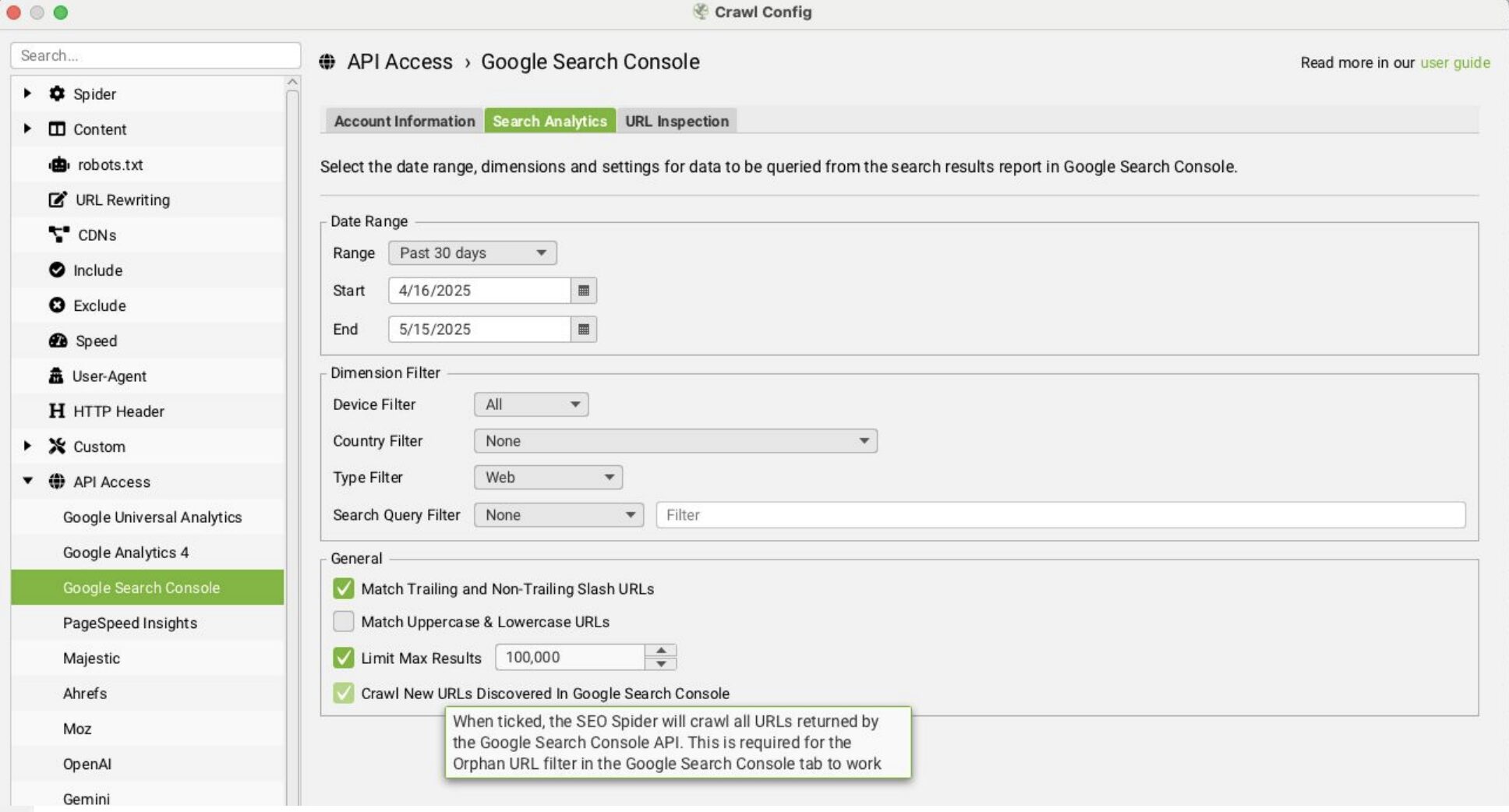Click the API Access globe icon in sidebar
The width and height of the screenshot is (1509, 812).
tap(57, 482)
